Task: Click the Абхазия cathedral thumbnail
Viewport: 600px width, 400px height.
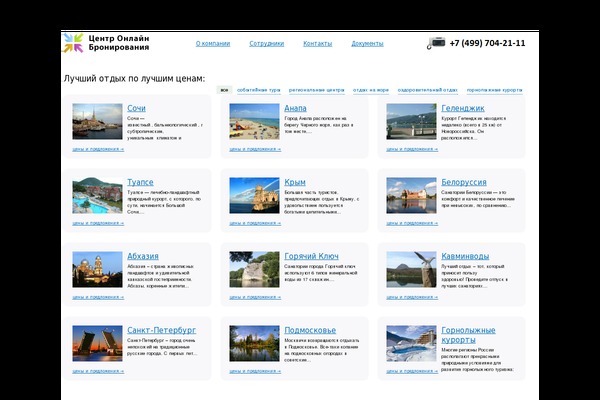Action: 97,269
